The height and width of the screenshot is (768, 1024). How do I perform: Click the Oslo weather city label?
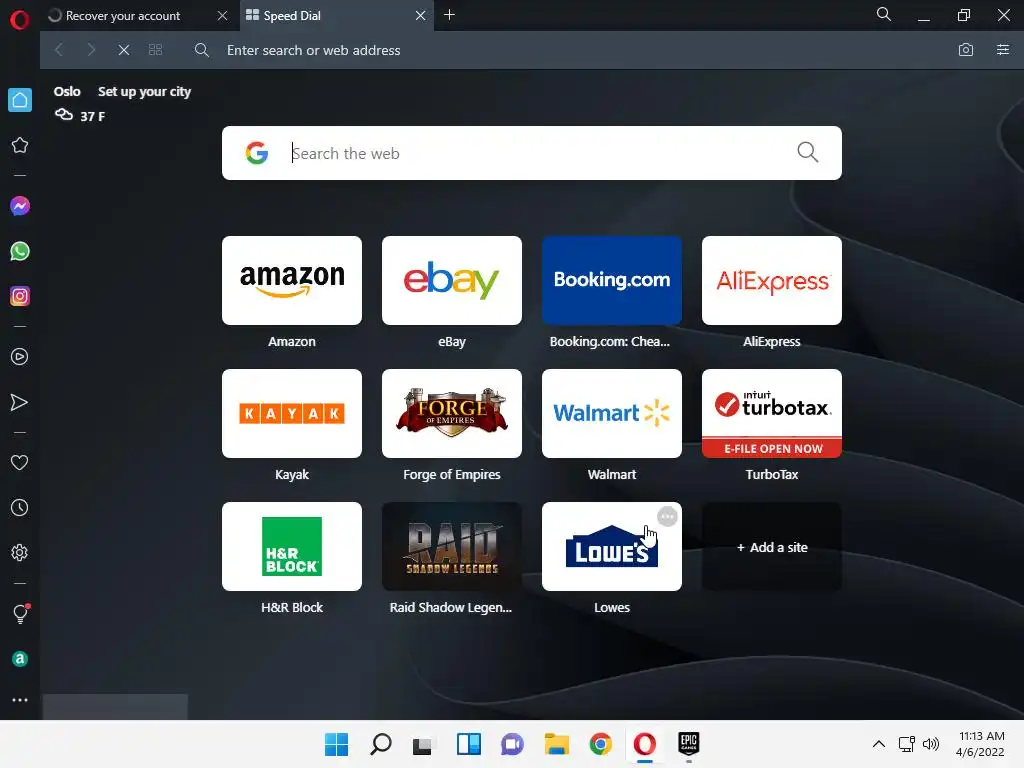[67, 91]
